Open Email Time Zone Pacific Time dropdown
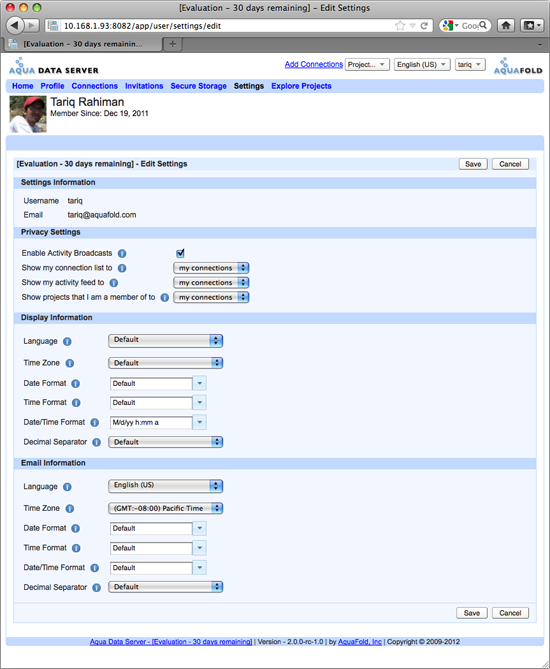This screenshot has height=669, width=550. (x=166, y=508)
